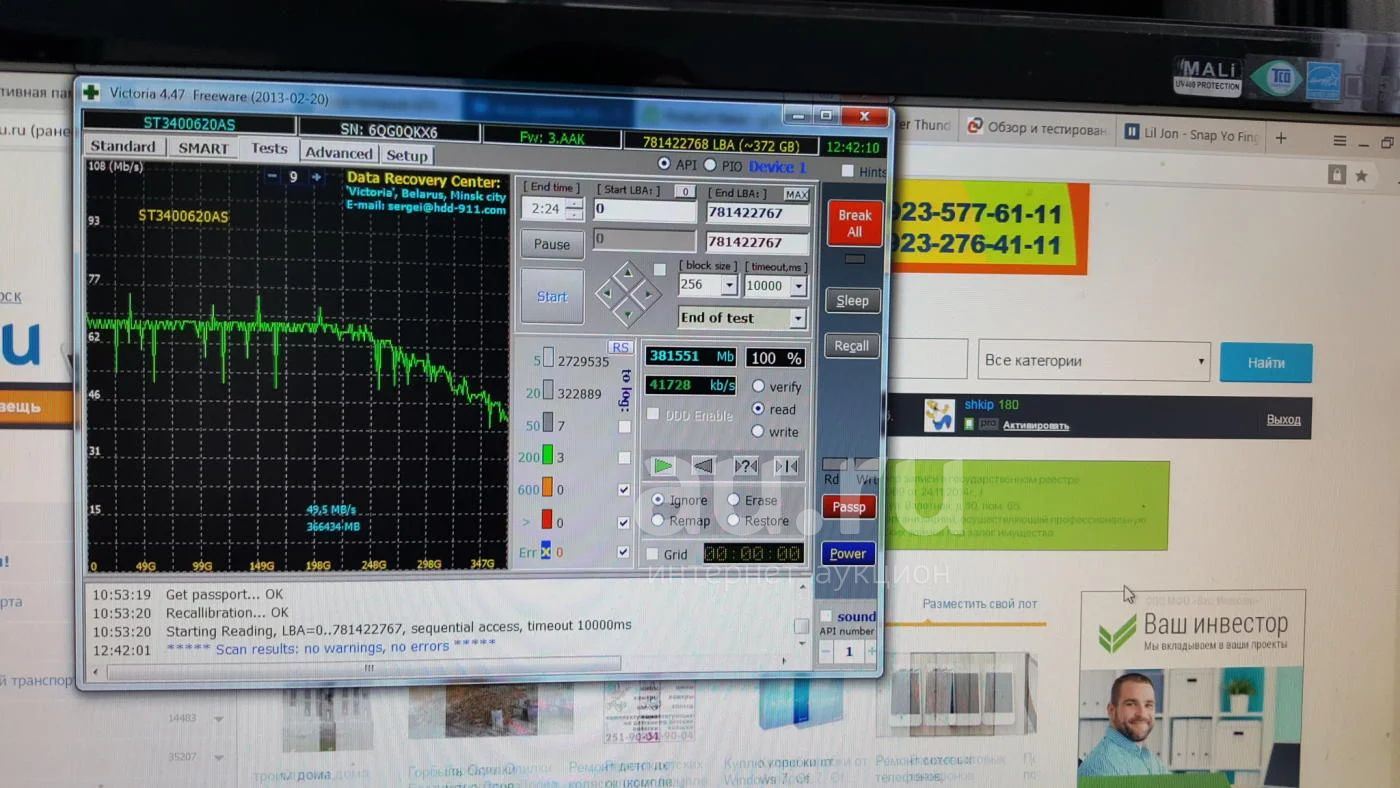This screenshot has height=788, width=1400.
Task: Open the block size dropdown
Action: pyautogui.click(x=729, y=285)
